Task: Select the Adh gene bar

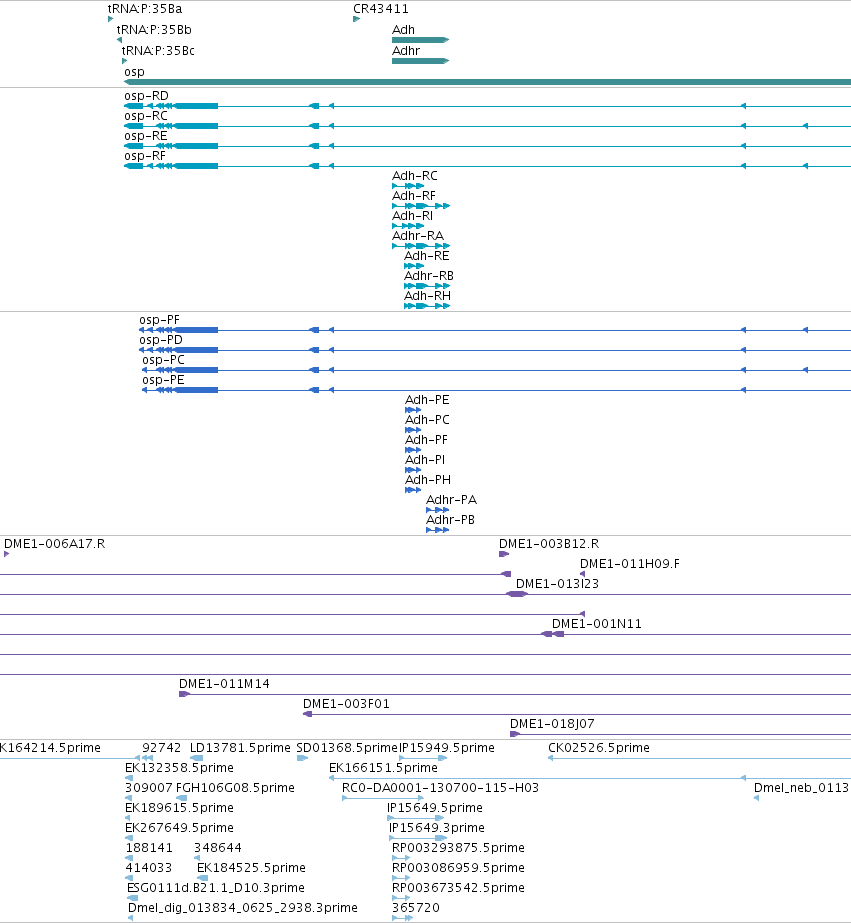Action: tap(420, 40)
